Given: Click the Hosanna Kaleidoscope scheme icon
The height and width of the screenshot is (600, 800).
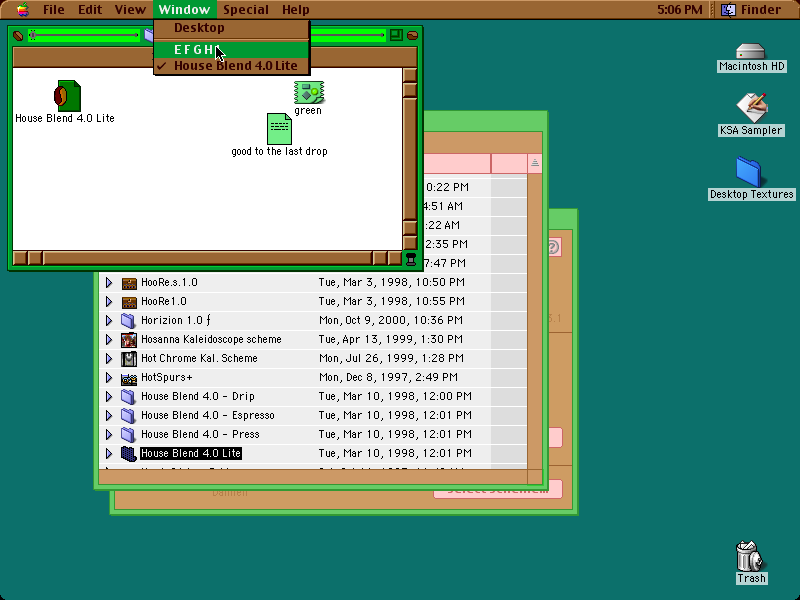Looking at the screenshot, I should (129, 340).
